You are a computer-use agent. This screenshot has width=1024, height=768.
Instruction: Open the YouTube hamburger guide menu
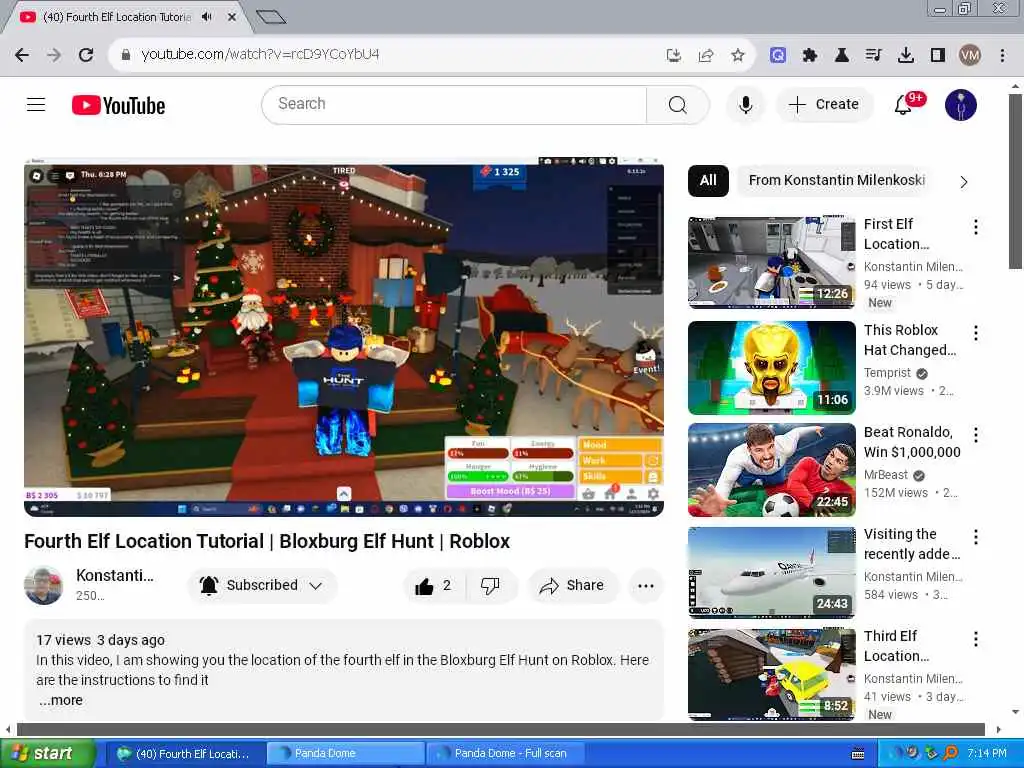(x=36, y=104)
